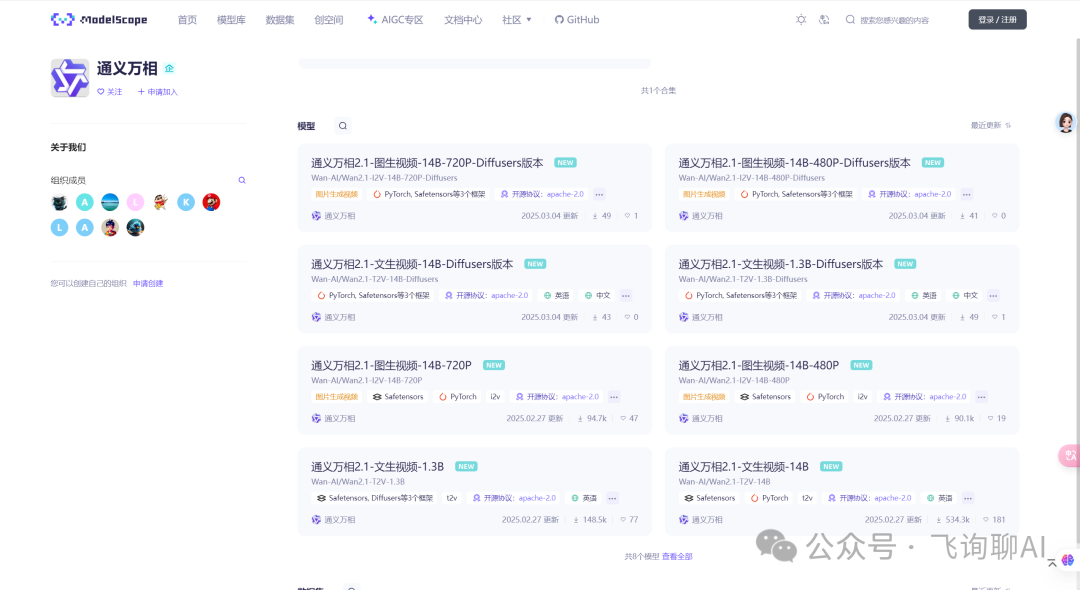1080x590 pixels.
Task: Click the 登录 / 注册 button
Action: (x=997, y=19)
